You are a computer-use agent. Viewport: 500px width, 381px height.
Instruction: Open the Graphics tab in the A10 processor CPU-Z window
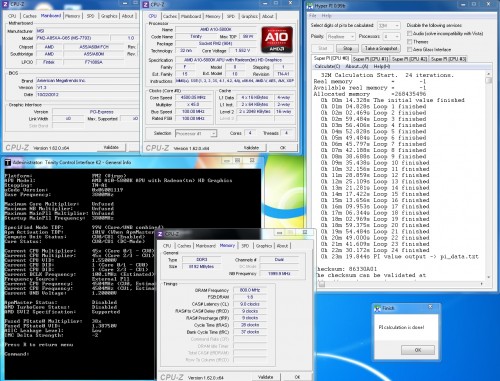[249, 16]
